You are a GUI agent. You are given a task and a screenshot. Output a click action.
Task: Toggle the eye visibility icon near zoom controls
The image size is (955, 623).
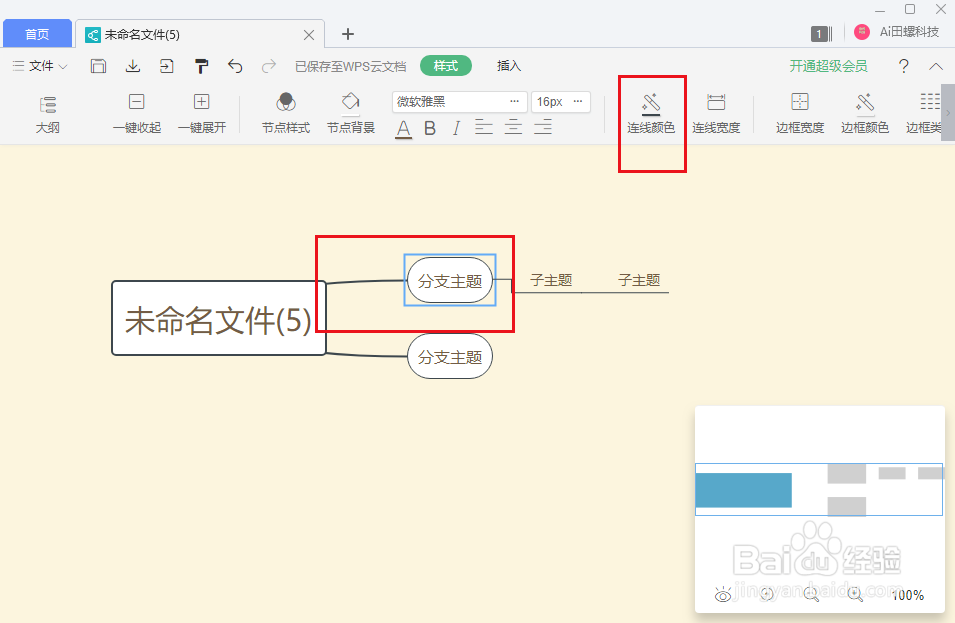[x=723, y=594]
